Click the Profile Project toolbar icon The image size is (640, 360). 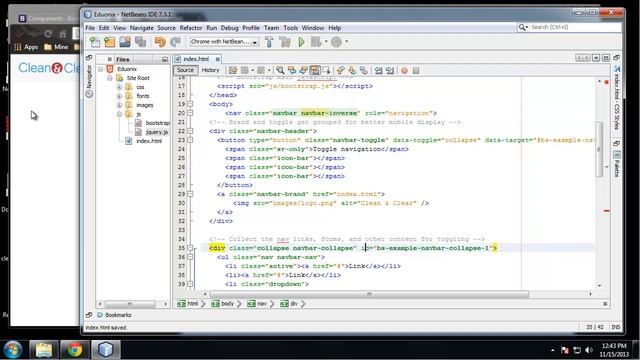(x=336, y=42)
